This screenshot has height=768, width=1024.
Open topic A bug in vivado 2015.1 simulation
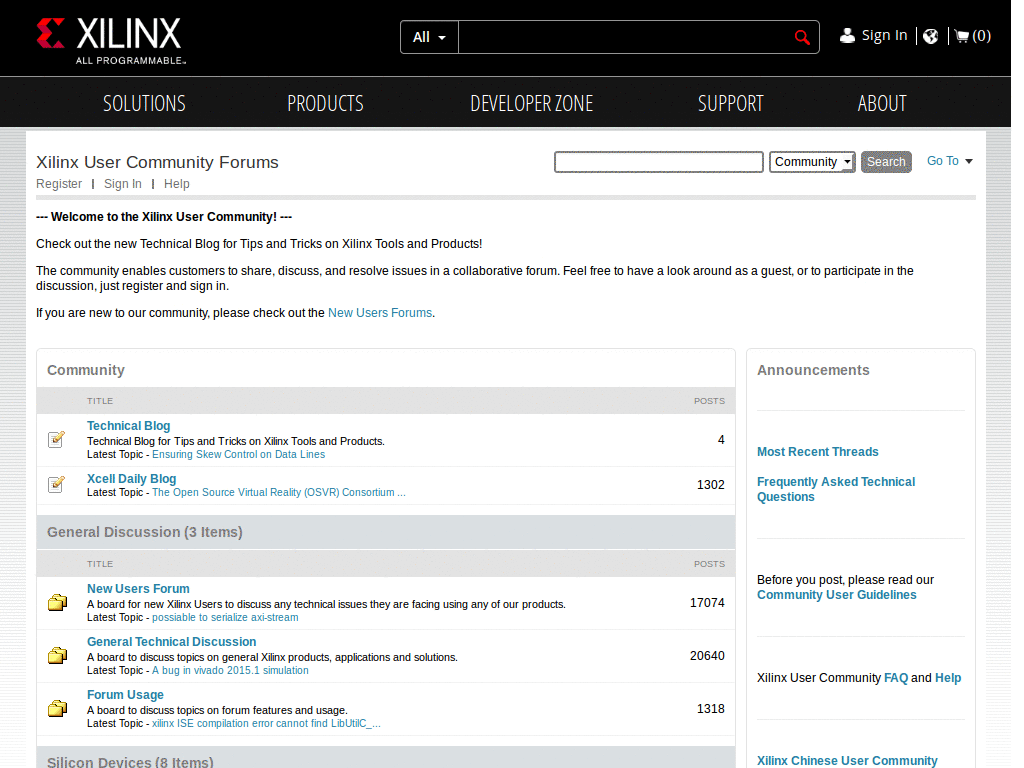click(231, 670)
